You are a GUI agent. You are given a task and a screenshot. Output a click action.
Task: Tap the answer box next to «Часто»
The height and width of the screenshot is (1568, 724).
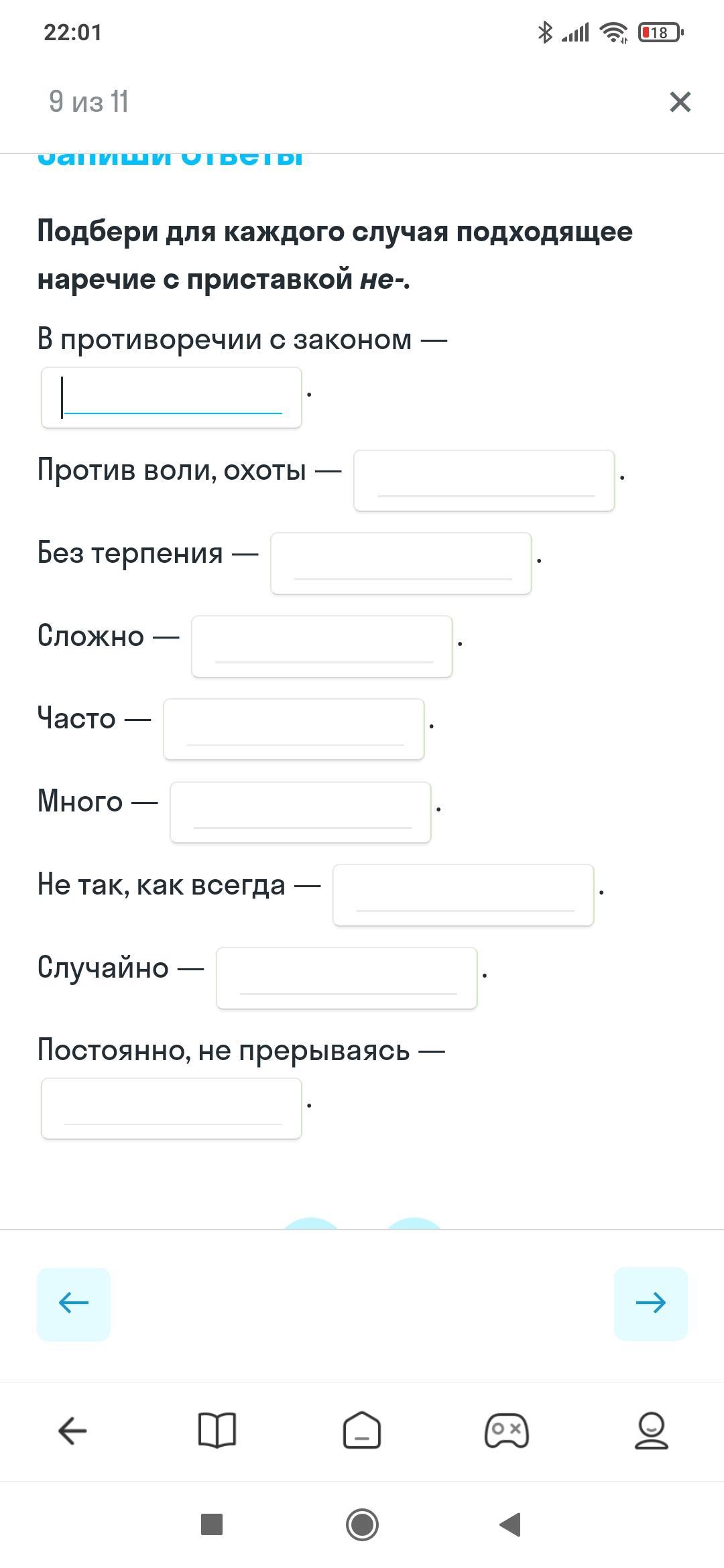tap(294, 729)
